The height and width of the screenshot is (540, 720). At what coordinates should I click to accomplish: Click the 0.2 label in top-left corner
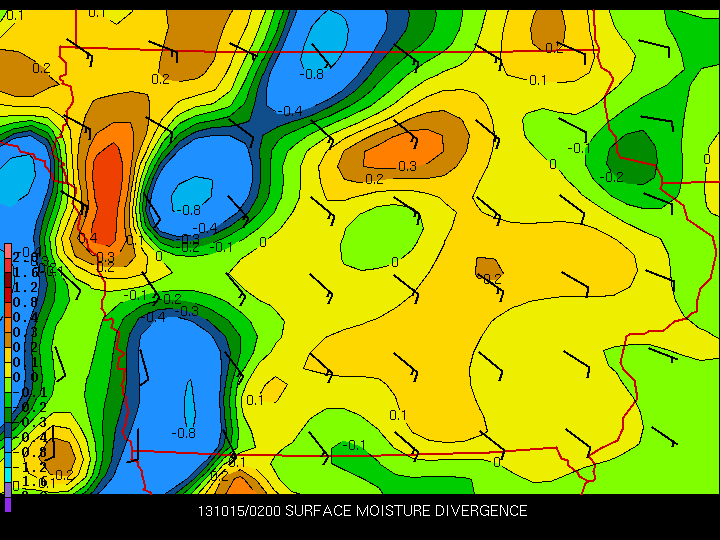[41, 68]
